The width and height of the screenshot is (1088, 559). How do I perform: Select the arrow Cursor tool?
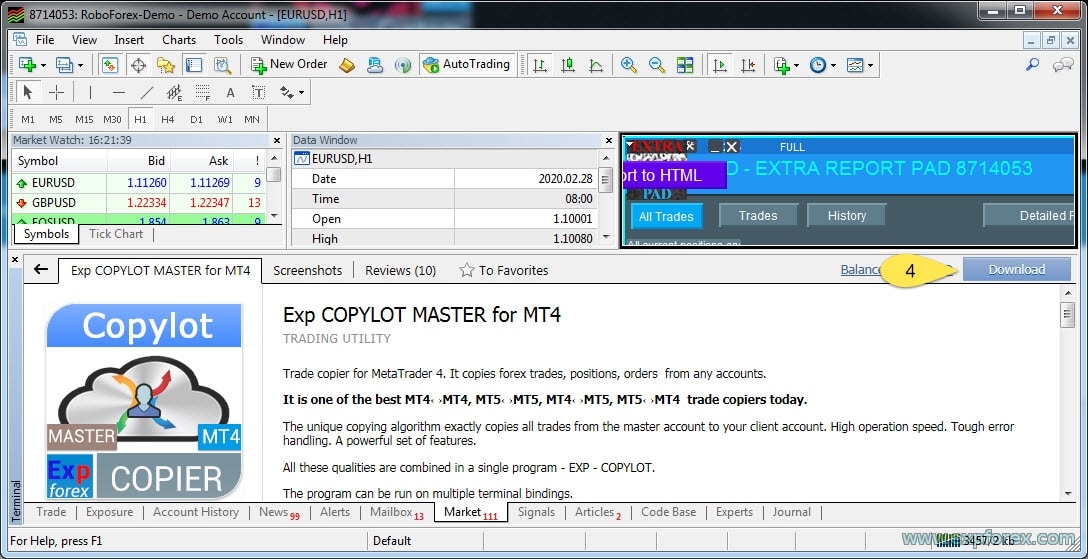click(28, 92)
